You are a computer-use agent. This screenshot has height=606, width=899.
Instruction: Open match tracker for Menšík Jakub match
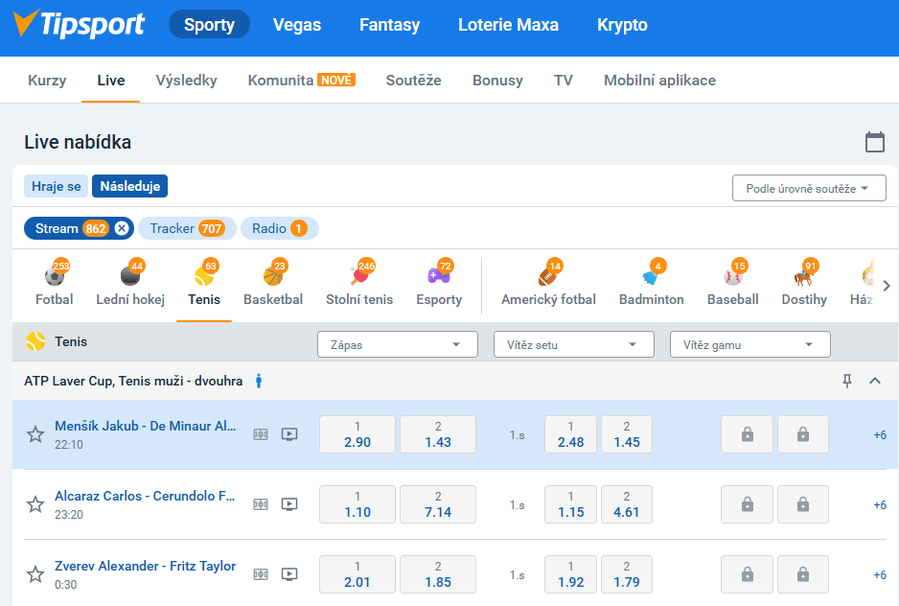pyautogui.click(x=261, y=435)
